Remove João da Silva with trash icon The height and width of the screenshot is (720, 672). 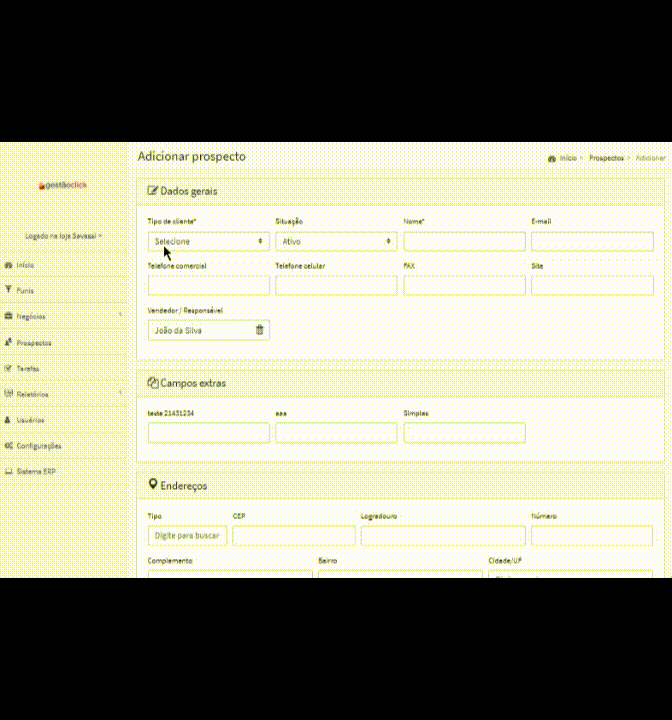point(260,330)
